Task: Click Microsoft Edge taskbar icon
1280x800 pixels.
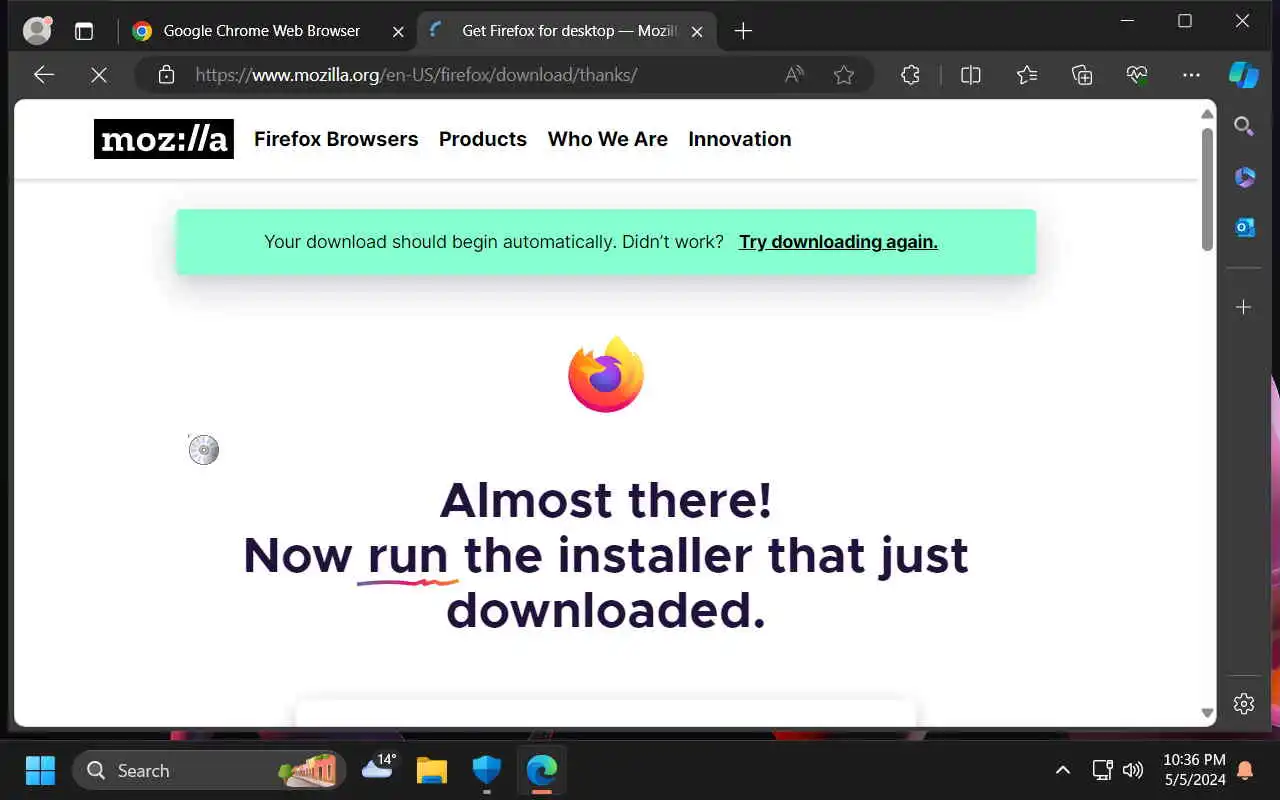Action: [541, 771]
